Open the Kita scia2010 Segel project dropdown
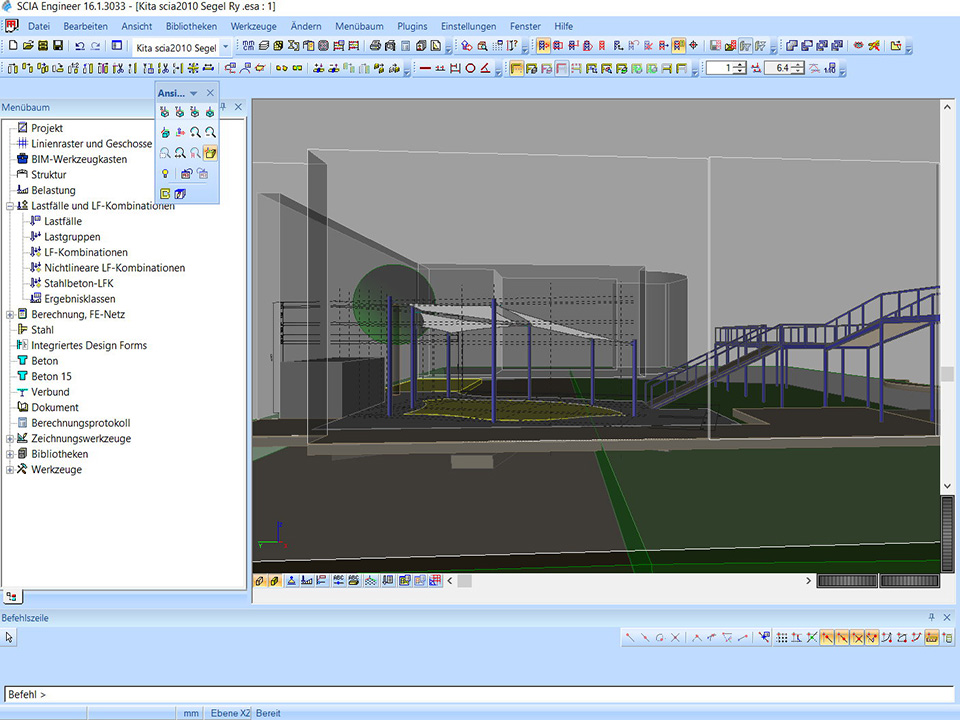 point(225,46)
